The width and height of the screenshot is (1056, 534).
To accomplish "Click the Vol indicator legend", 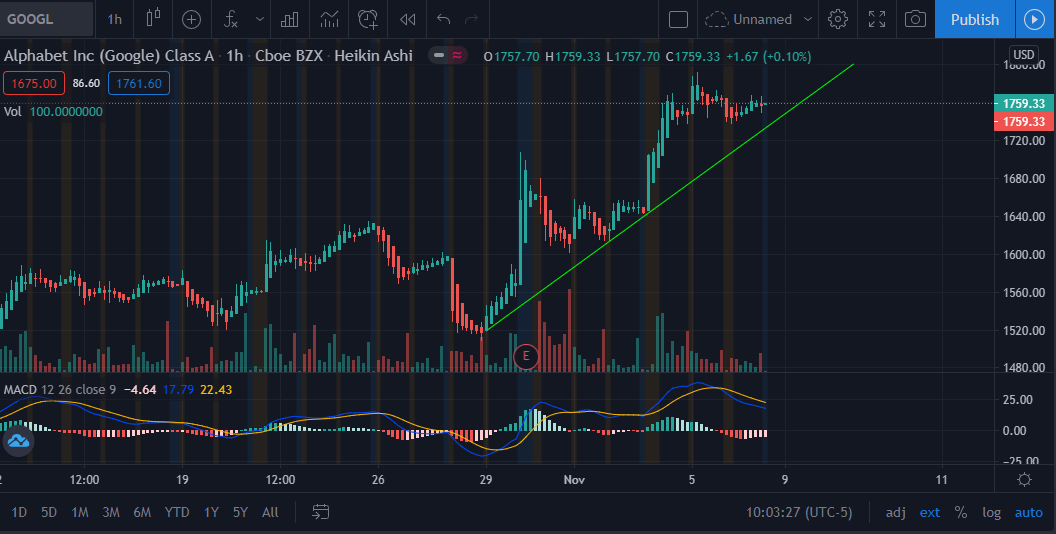I will coord(12,112).
